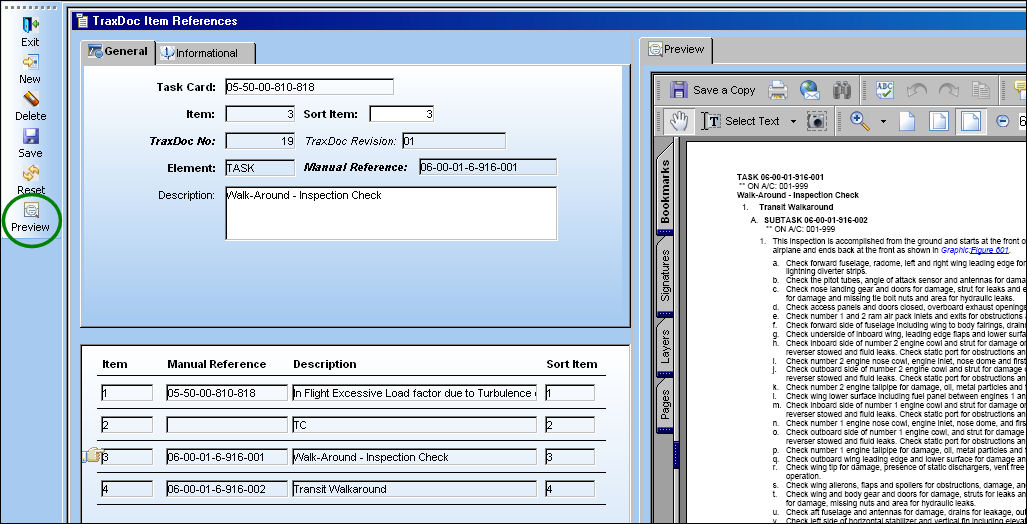The height and width of the screenshot is (524, 1027).
Task: Click in the Description text area
Action: point(391,214)
